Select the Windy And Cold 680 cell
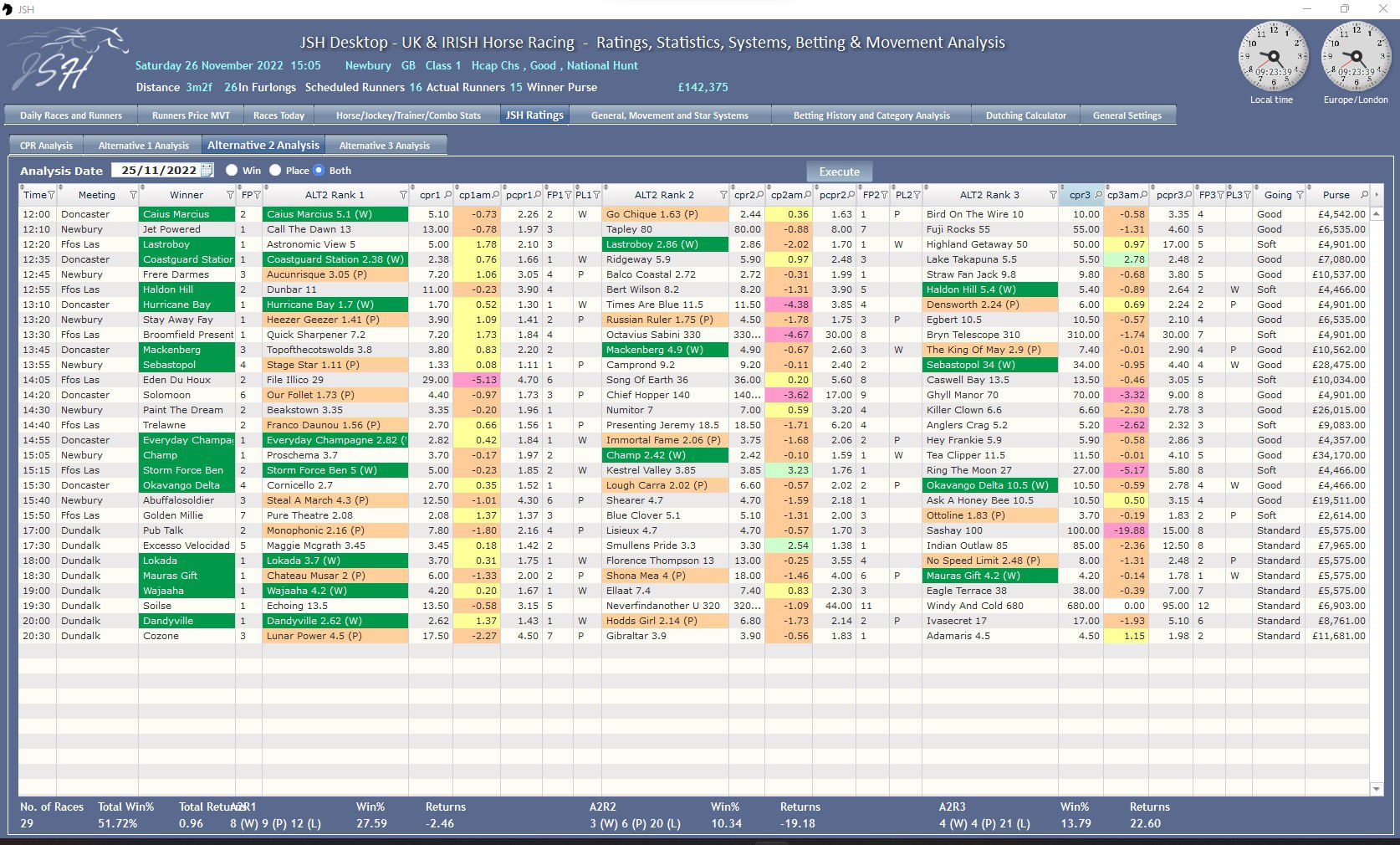The width and height of the screenshot is (1400, 845). (x=989, y=606)
